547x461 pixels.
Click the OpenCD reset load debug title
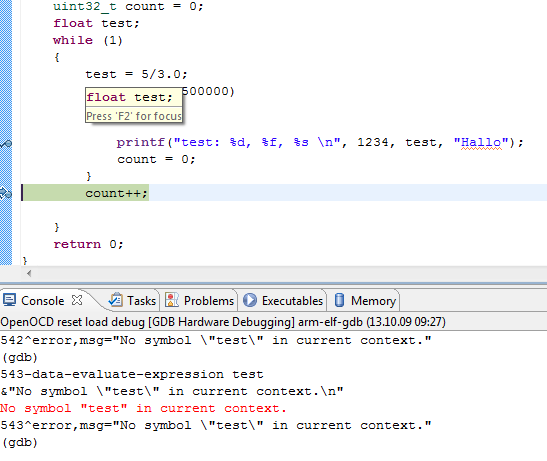(x=223, y=322)
